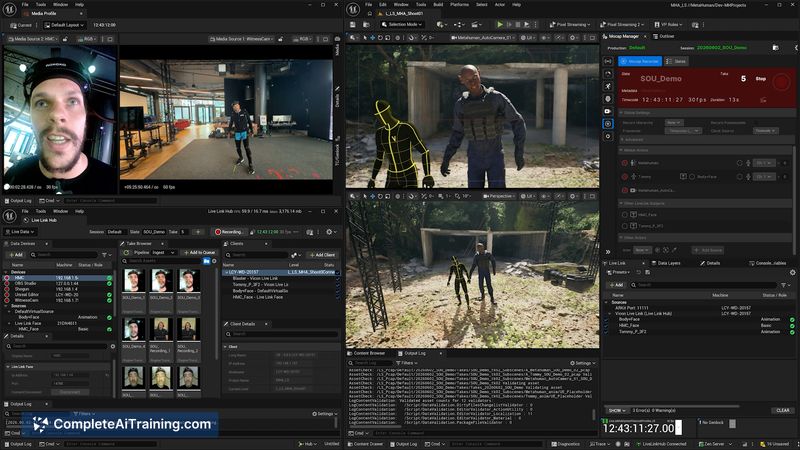Select the translate move gizmo tool in top viewport

coord(372,38)
